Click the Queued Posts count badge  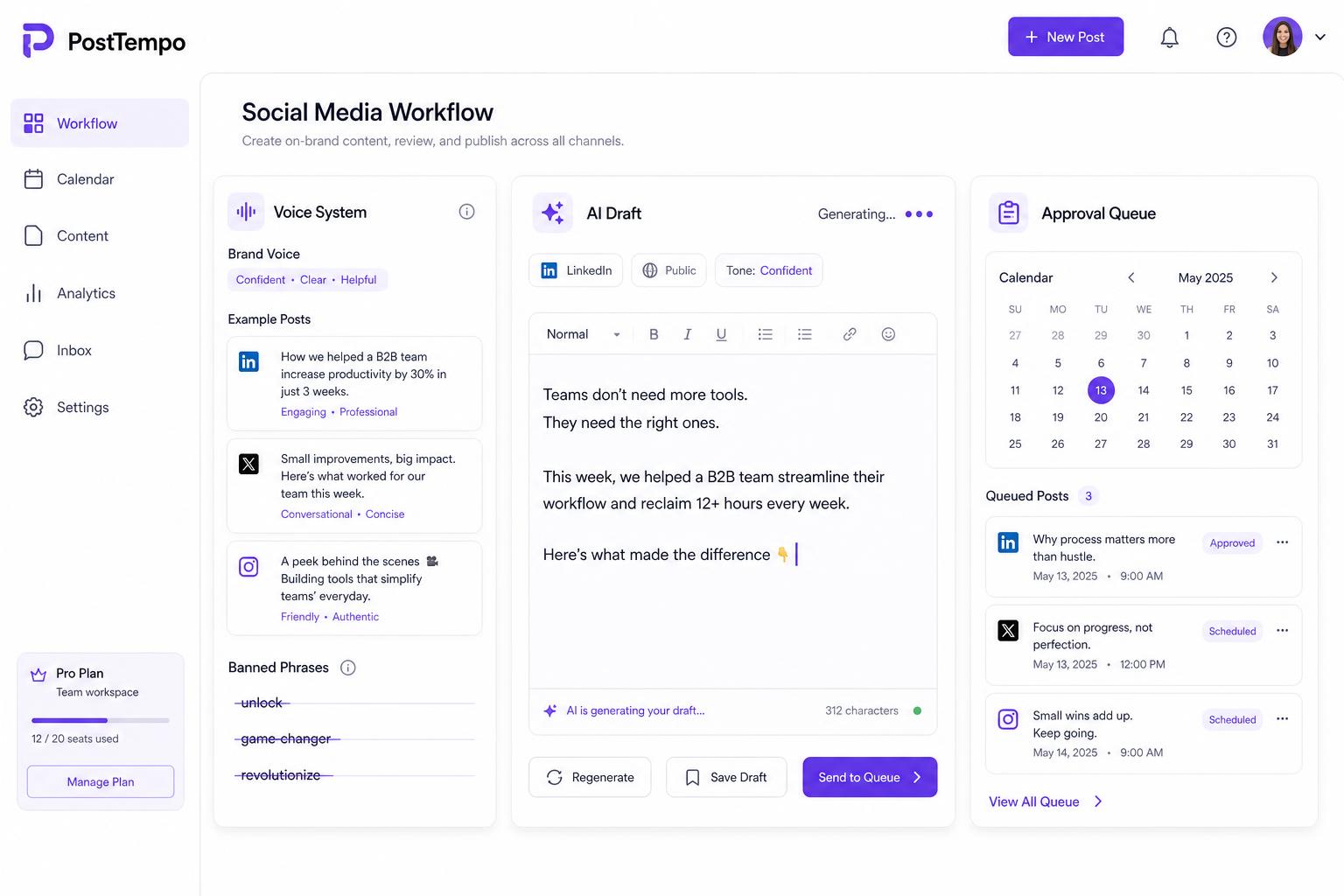pyautogui.click(x=1088, y=496)
